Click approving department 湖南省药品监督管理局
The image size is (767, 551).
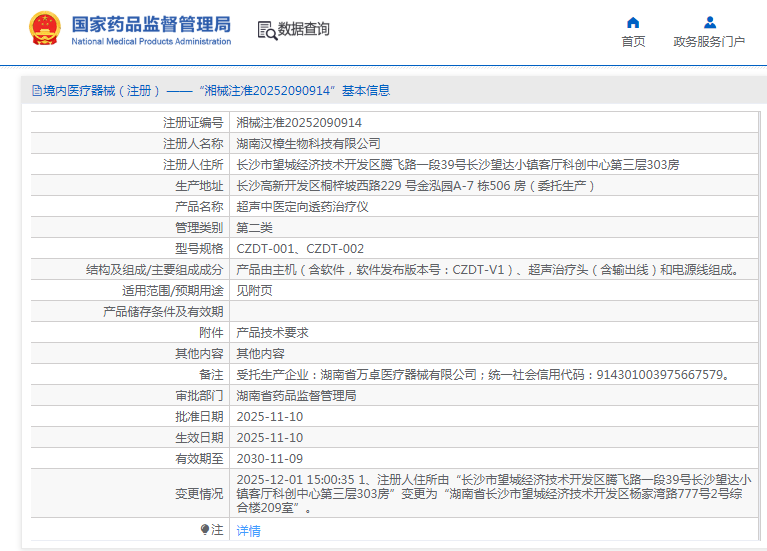coord(296,396)
